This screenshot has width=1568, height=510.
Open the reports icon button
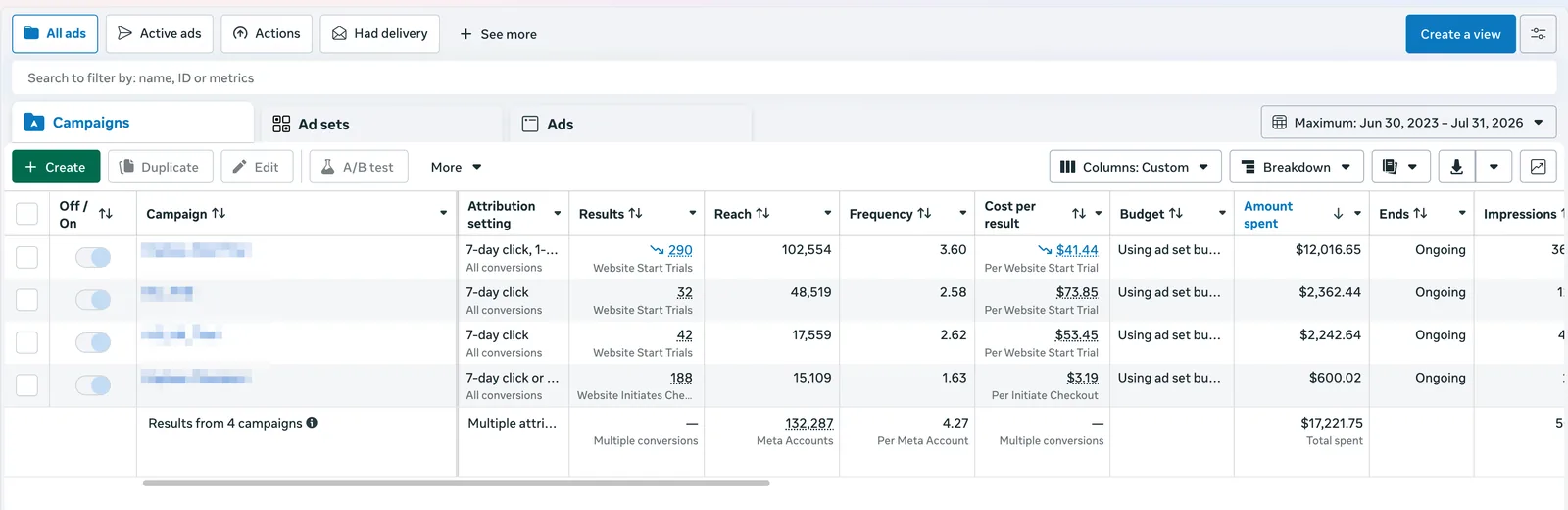pyautogui.click(x=1400, y=167)
